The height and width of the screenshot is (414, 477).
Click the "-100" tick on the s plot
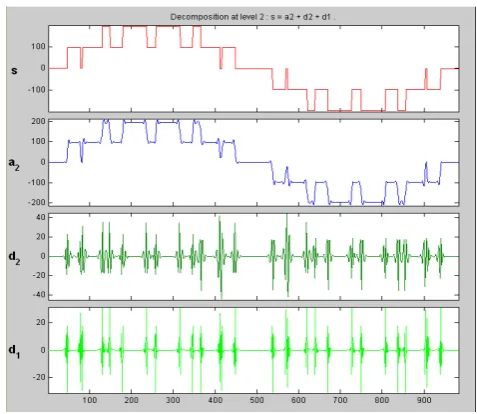(x=37, y=90)
